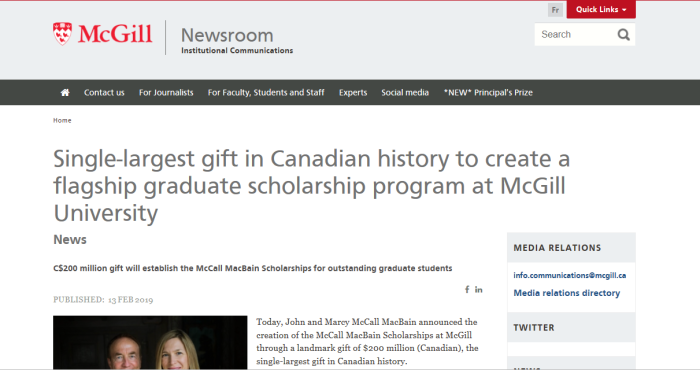700x370 pixels.
Task: Open the For Journalists menu item
Action: [166, 92]
